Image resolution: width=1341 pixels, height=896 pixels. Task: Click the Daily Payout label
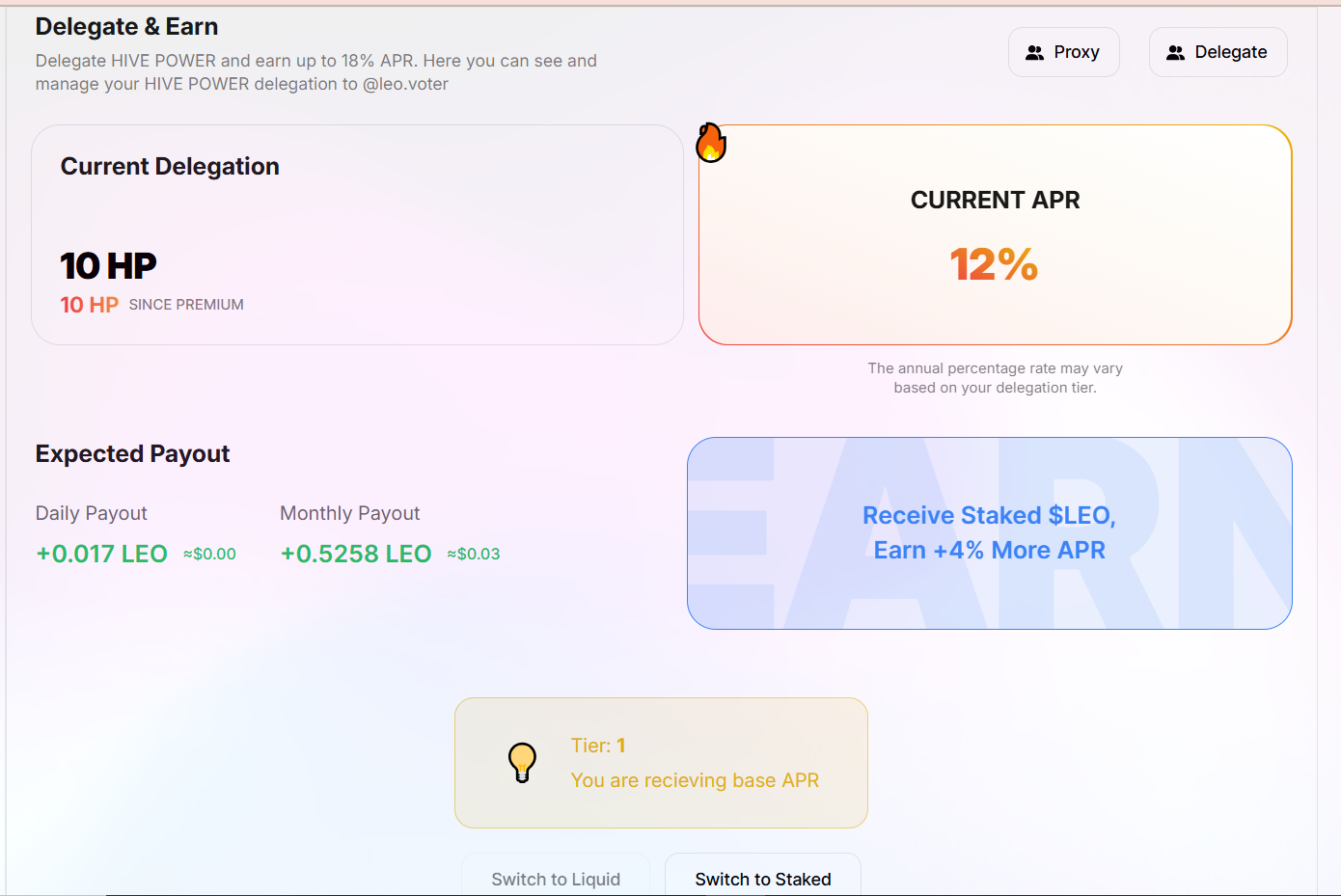[92, 513]
